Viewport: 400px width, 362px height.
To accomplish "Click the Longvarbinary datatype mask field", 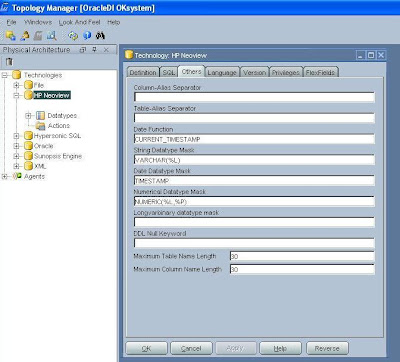I will coord(254,222).
